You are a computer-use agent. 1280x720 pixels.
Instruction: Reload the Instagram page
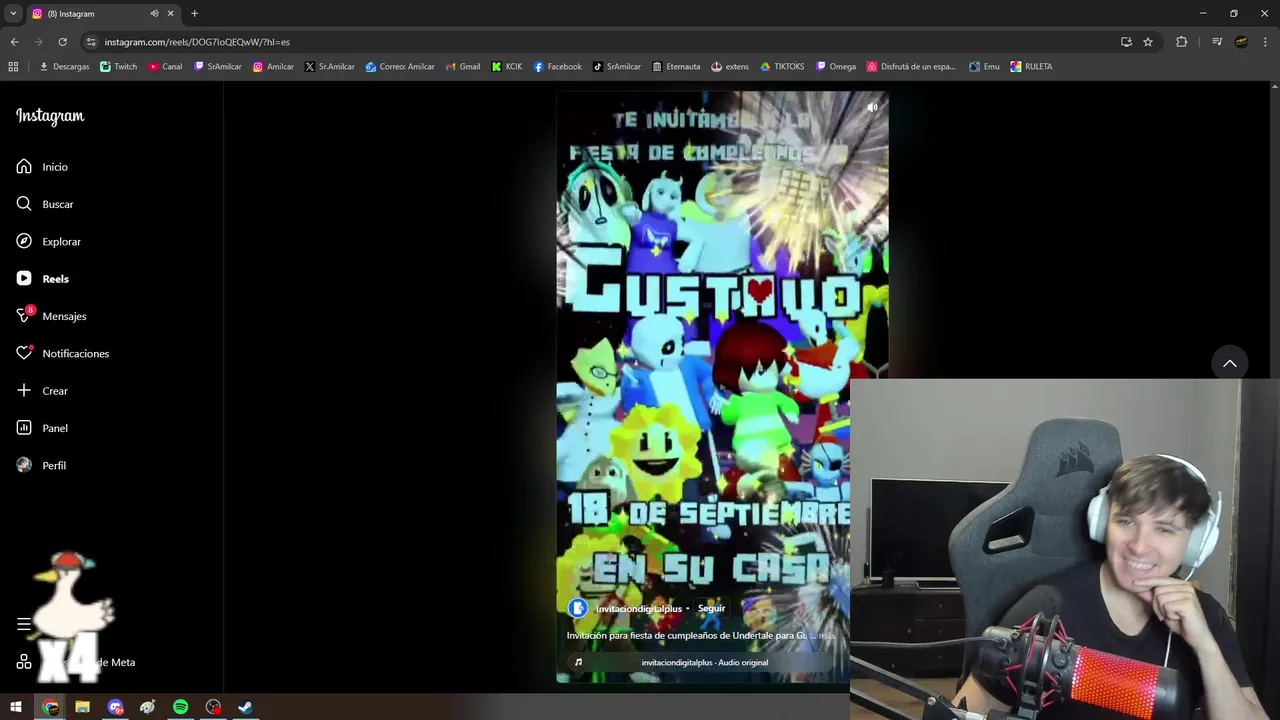(62, 42)
